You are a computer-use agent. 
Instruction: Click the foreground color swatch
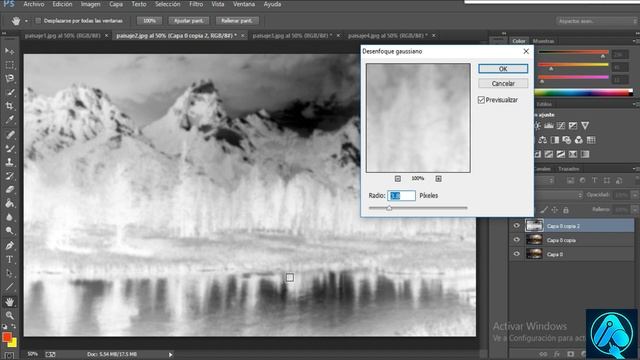tap(7, 337)
